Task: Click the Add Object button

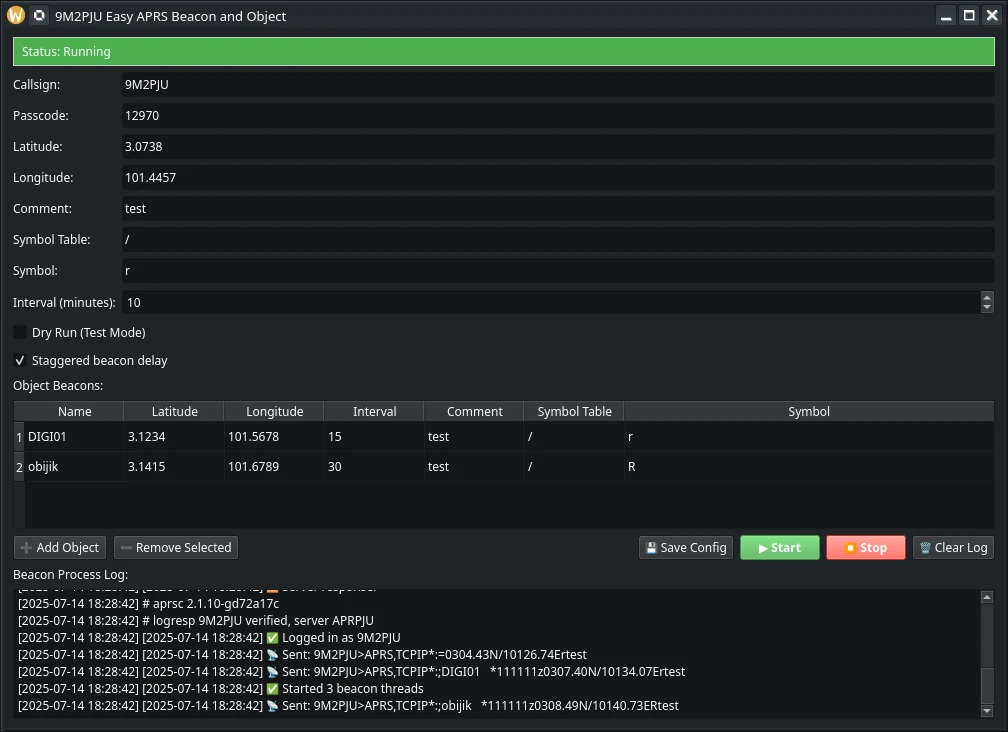Action: click(x=60, y=548)
